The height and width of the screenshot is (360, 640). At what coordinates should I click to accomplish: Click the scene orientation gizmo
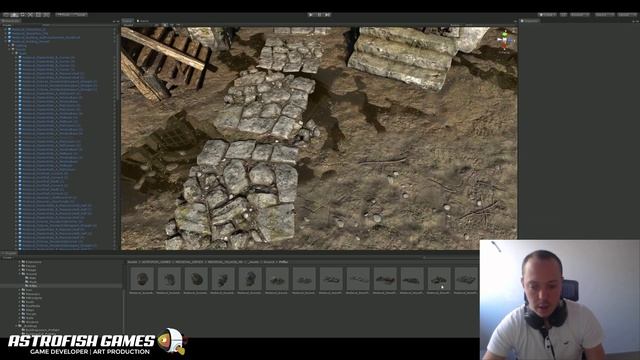[x=504, y=41]
